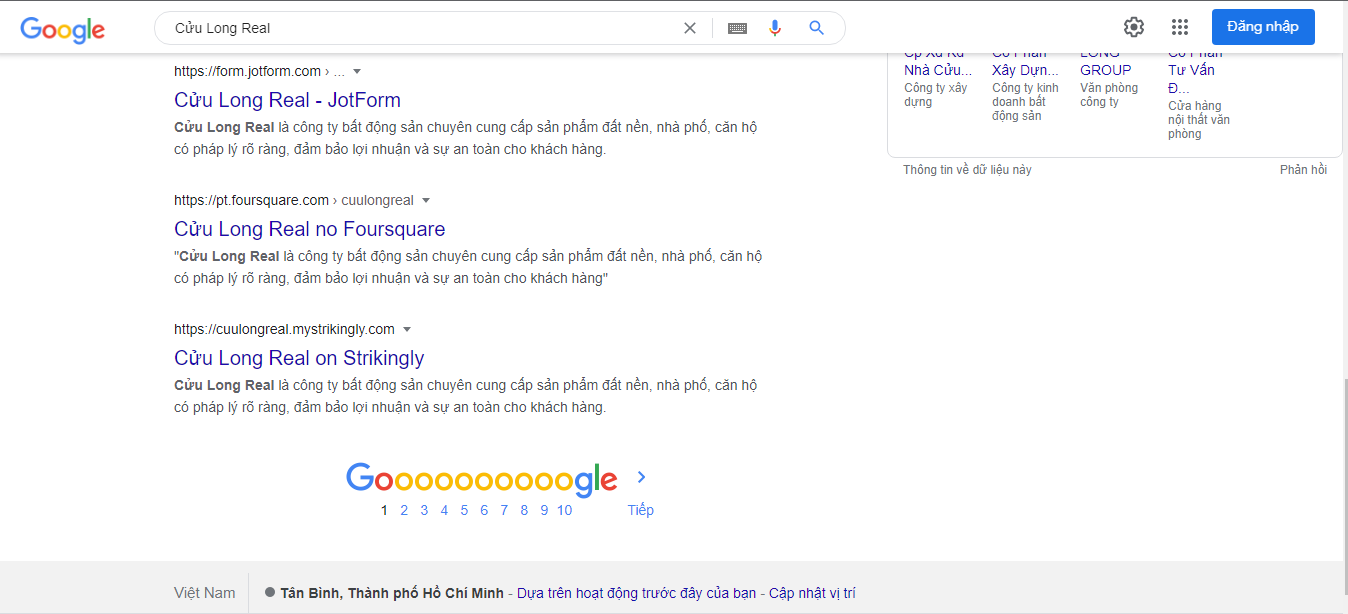Go to results page 7
Viewport: 1348px width, 614px height.
pyautogui.click(x=504, y=510)
